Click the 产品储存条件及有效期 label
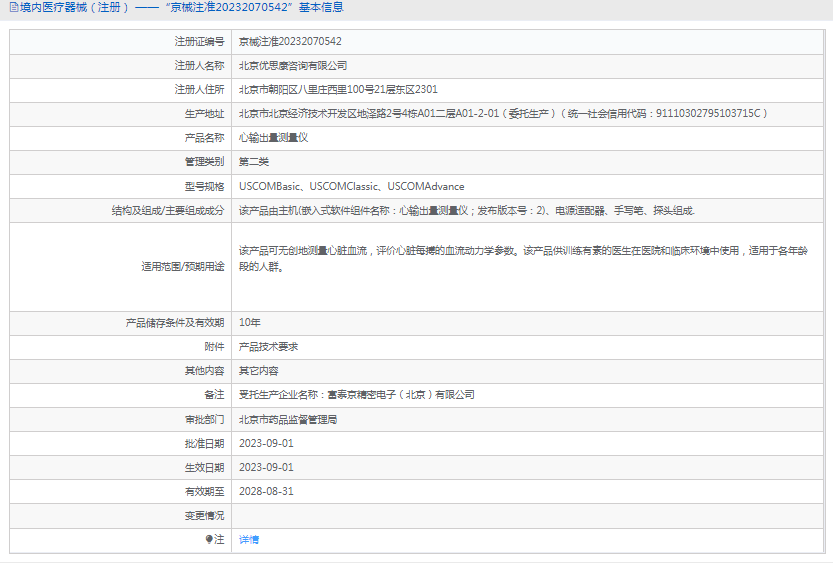This screenshot has height=563, width=833. [x=175, y=322]
